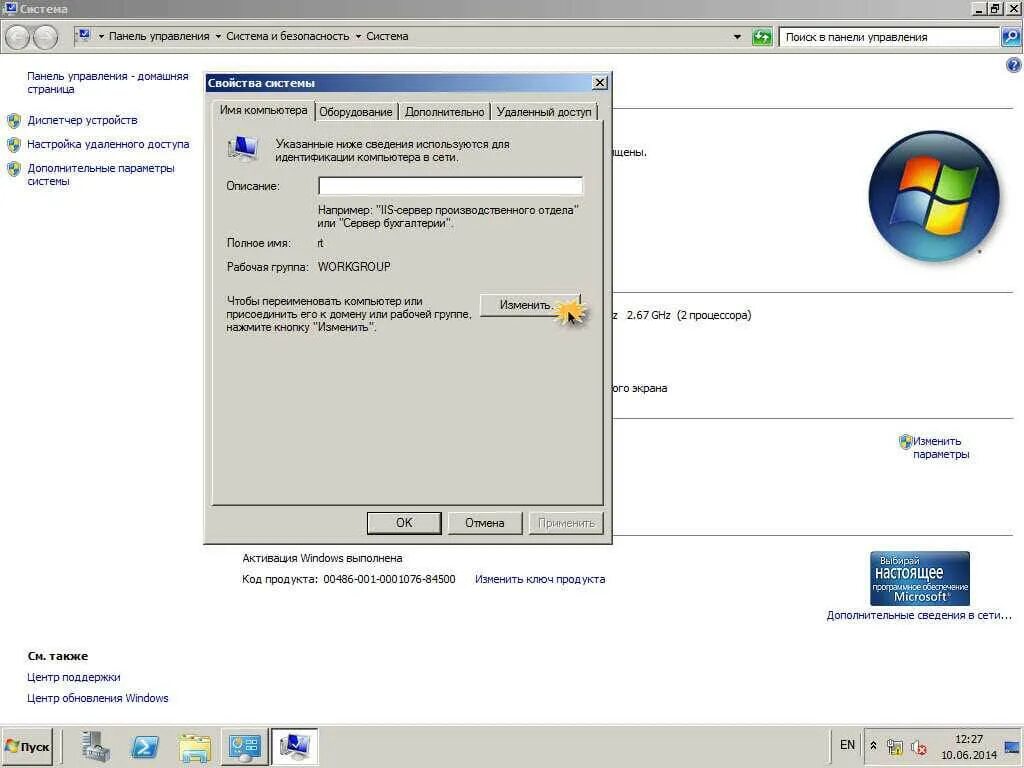The image size is (1024, 768).
Task: Click Изменить ключ продукта link
Action: [x=539, y=579]
